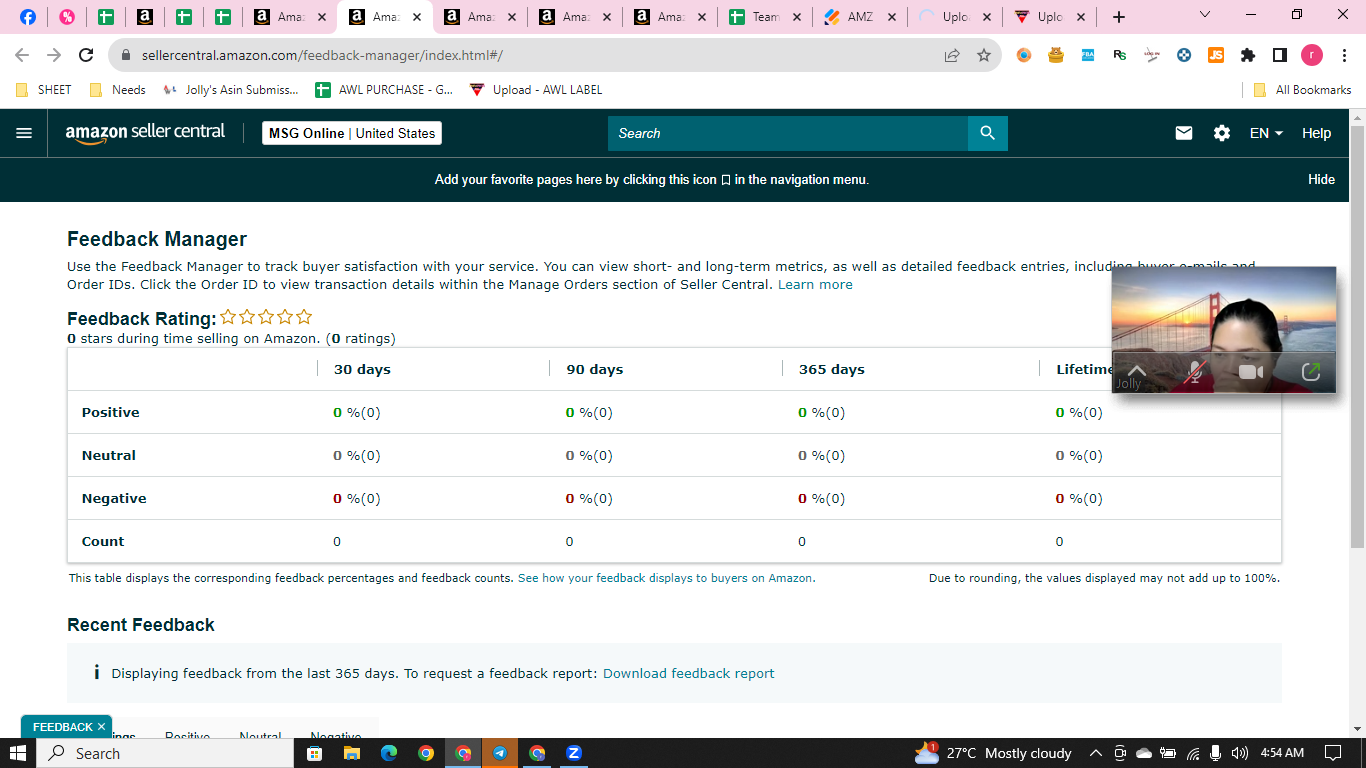Reload the current page
The image size is (1366, 768).
click(86, 55)
